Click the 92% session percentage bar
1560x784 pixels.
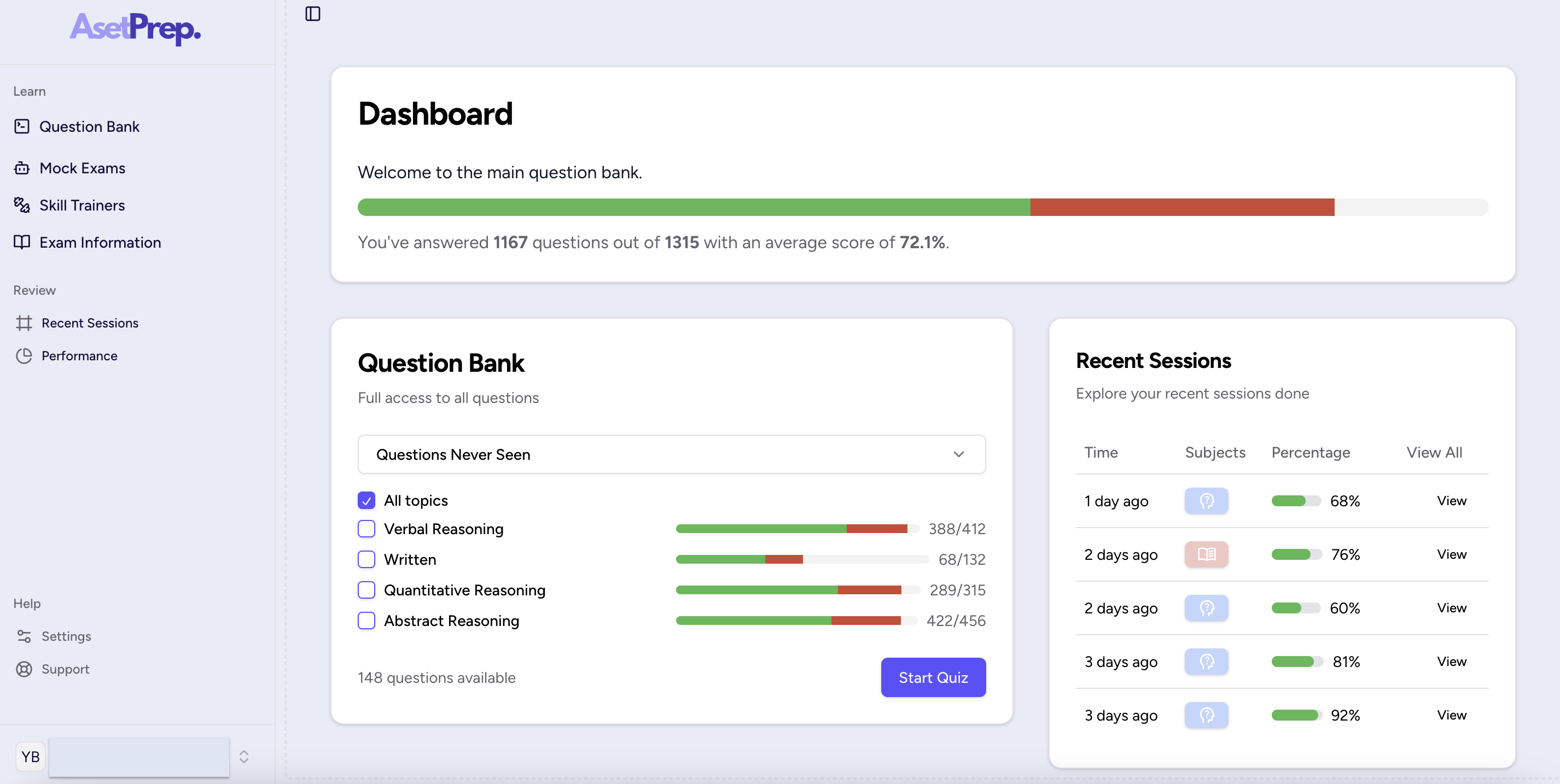(x=1296, y=715)
